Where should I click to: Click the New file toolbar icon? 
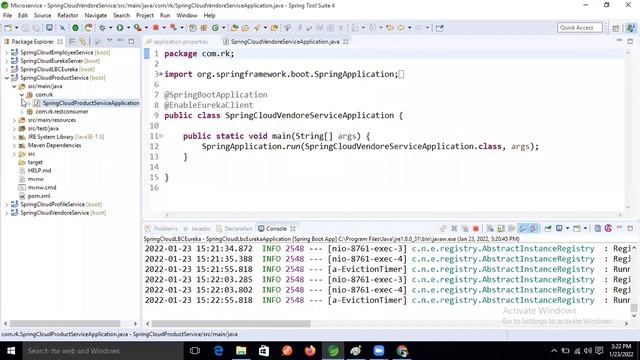pyautogui.click(x=8, y=28)
